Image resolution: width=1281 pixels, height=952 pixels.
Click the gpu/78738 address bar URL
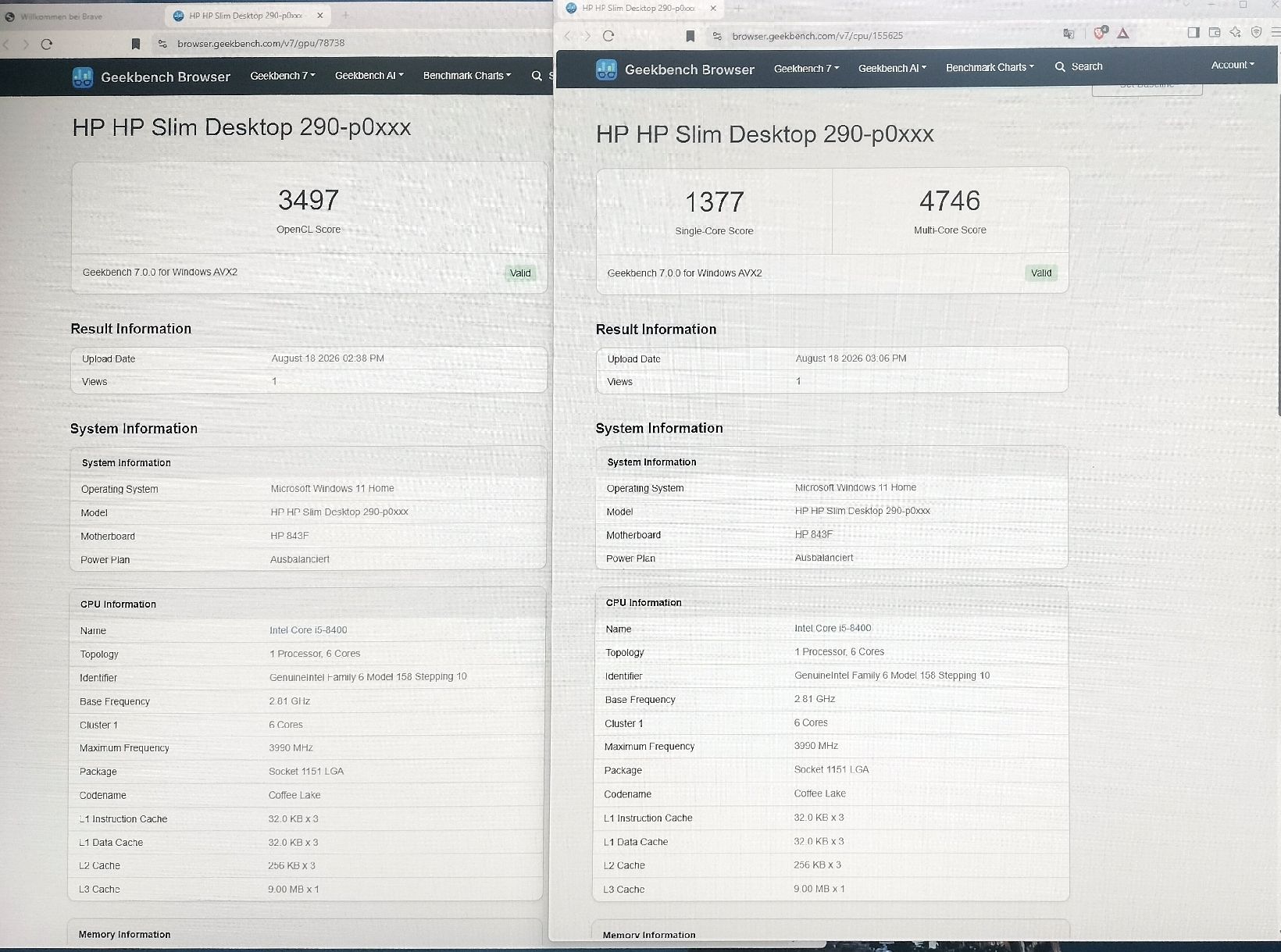pos(261,44)
